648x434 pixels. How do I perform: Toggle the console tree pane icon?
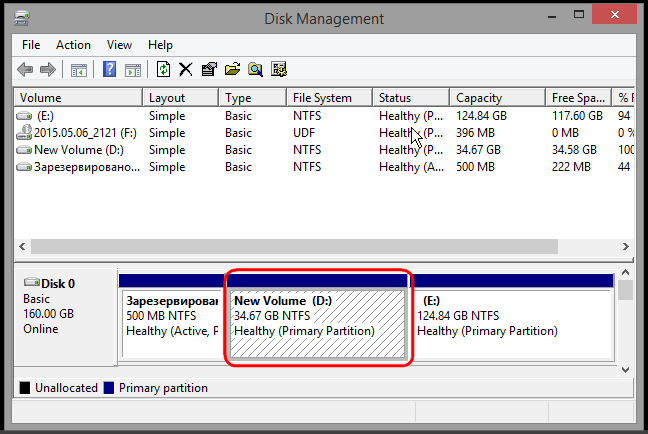click(79, 70)
